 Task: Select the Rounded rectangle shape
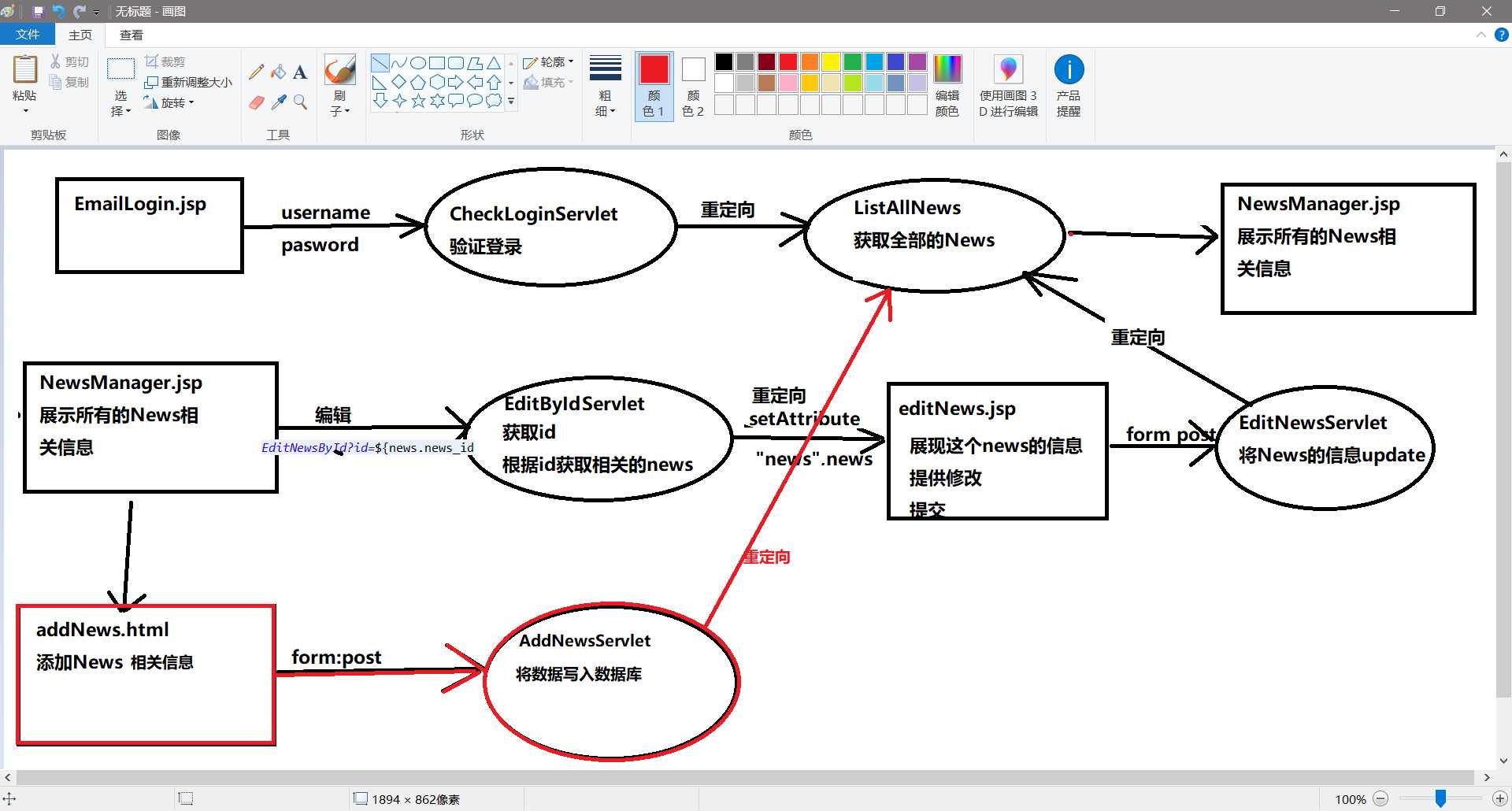[456, 63]
